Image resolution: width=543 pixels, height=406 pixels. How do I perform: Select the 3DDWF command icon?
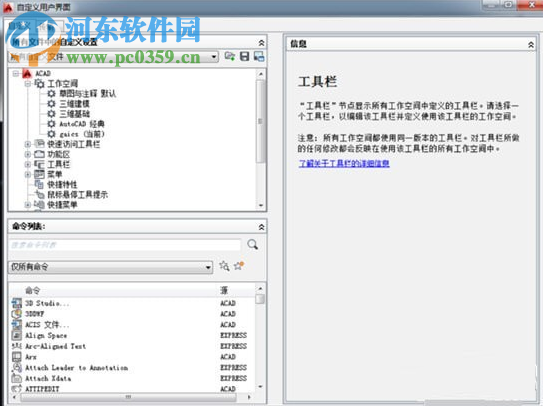(16, 314)
